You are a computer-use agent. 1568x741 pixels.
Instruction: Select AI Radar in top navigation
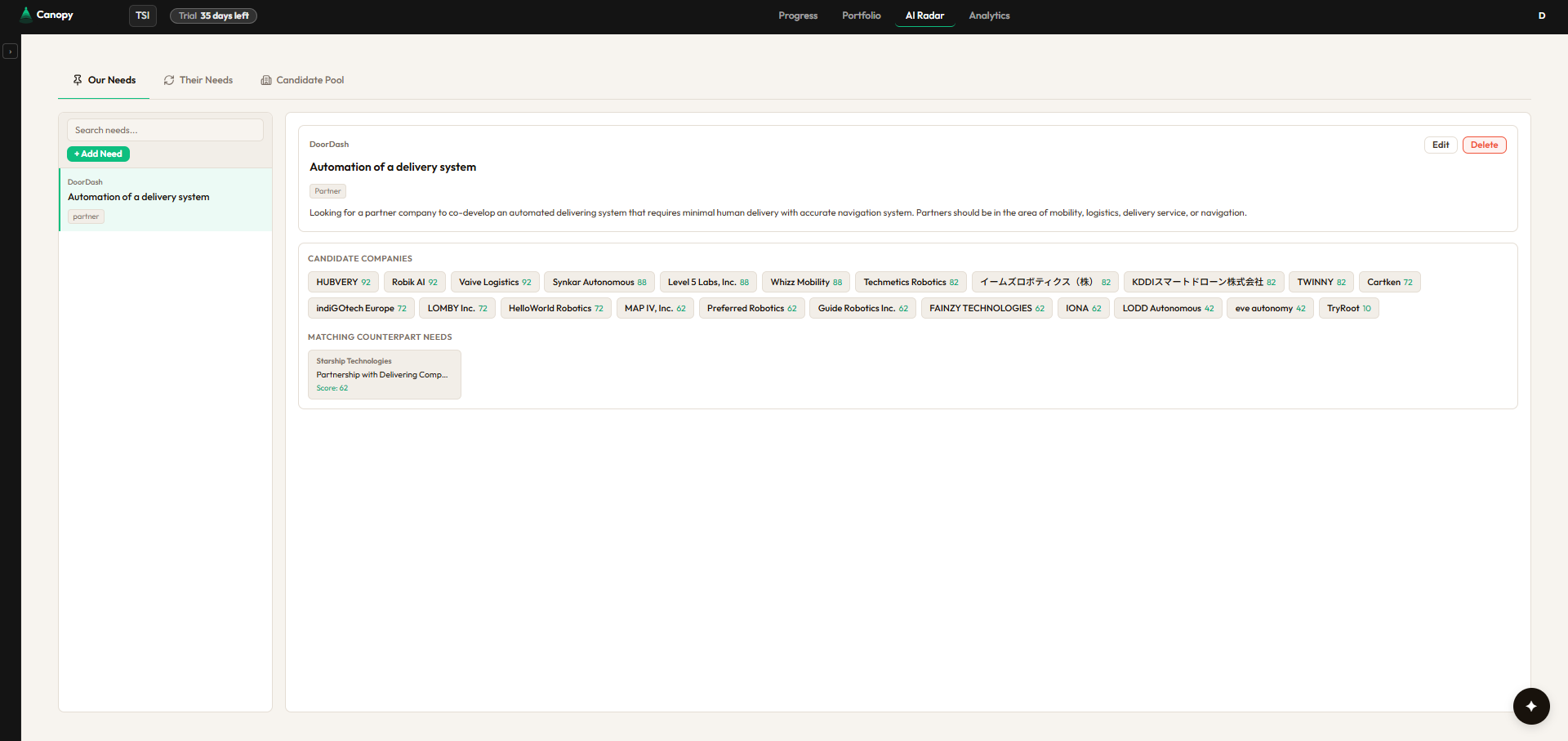tap(924, 16)
